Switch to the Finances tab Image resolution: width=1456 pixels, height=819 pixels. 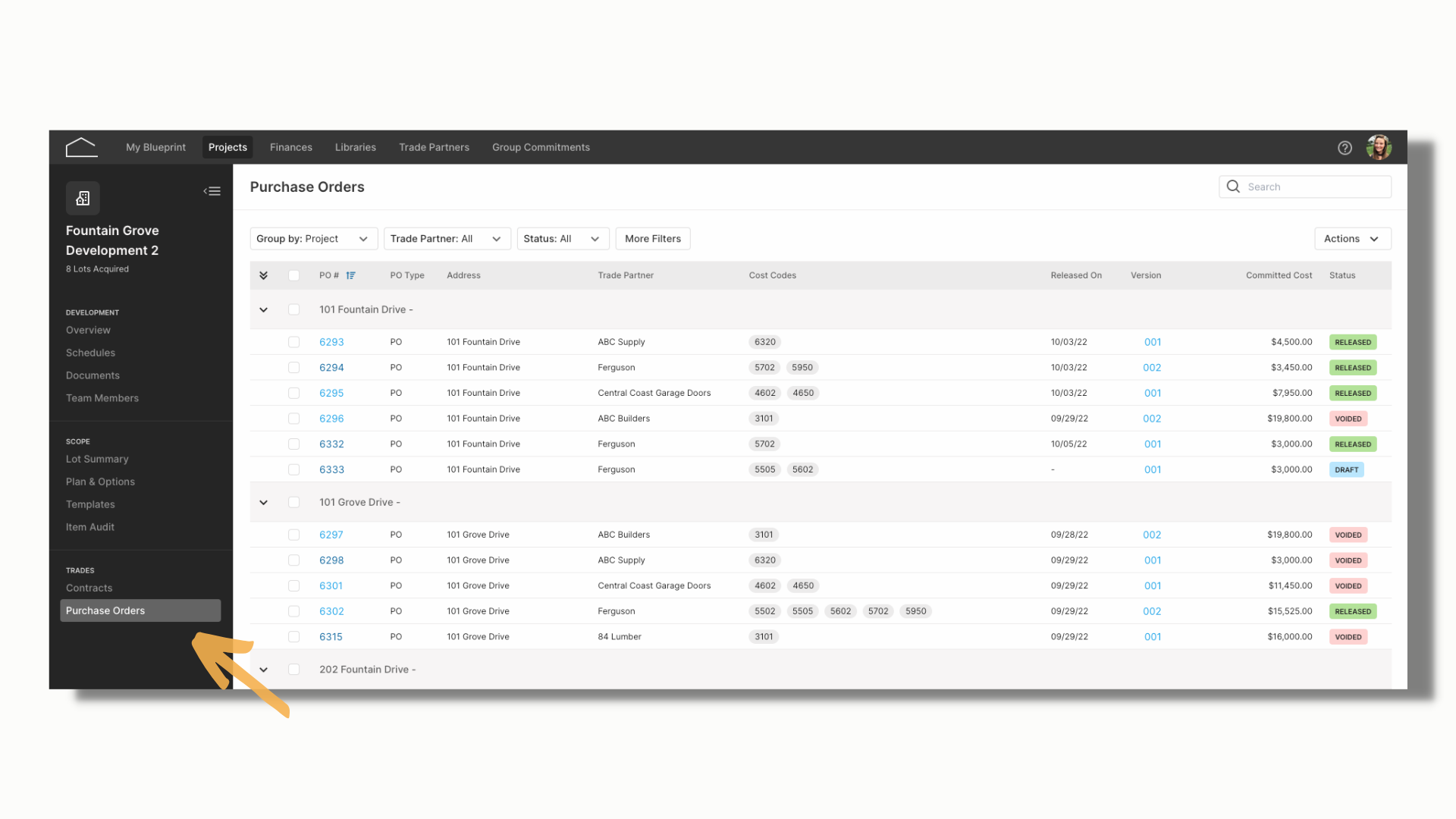[x=291, y=147]
